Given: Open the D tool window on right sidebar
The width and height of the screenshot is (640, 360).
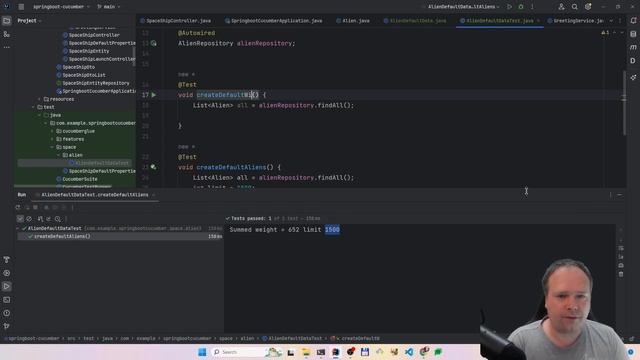Looking at the screenshot, I should coord(633,61).
